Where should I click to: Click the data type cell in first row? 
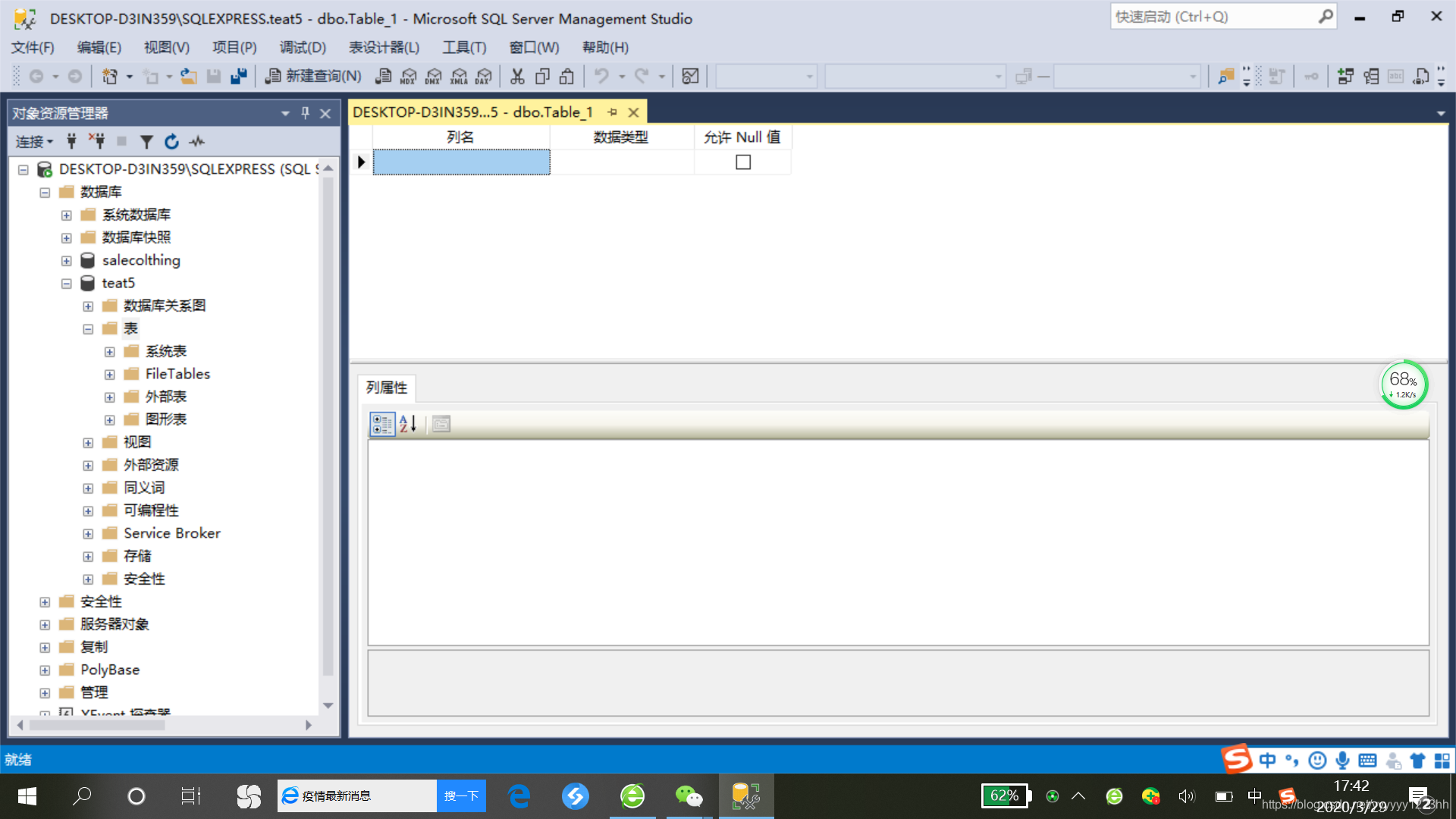pos(622,162)
